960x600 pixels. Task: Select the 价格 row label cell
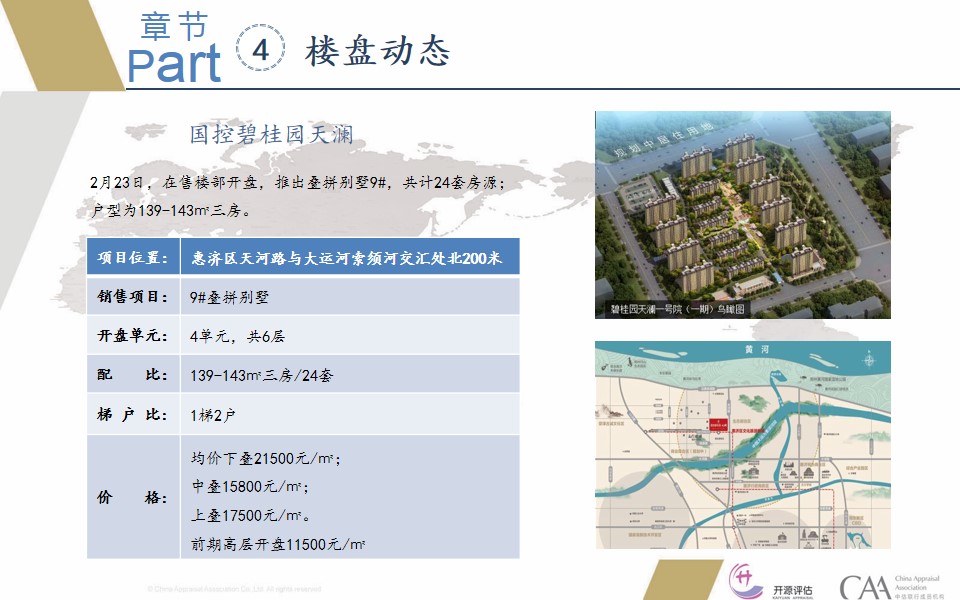133,497
